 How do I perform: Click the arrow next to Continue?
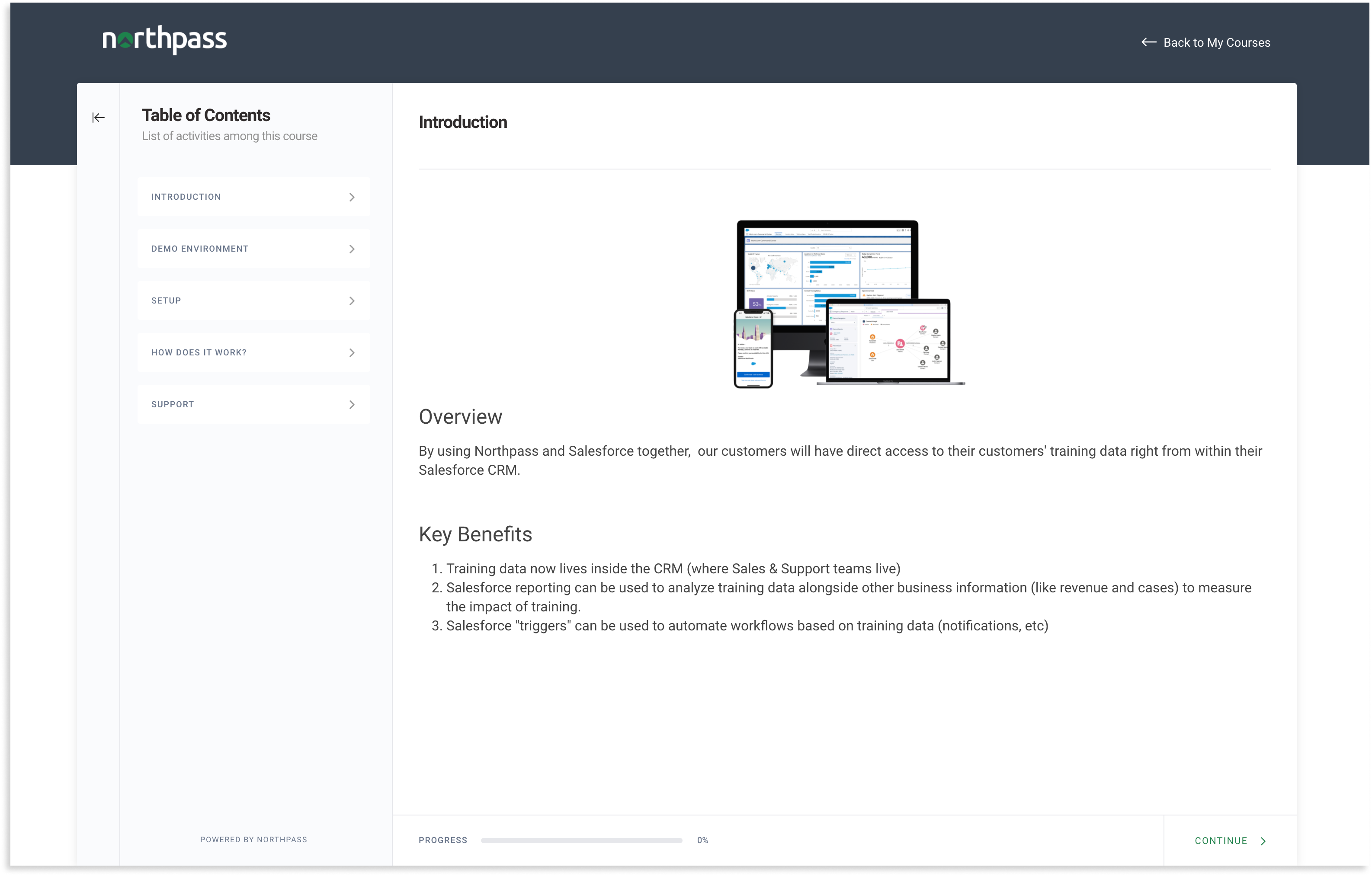coord(1263,841)
